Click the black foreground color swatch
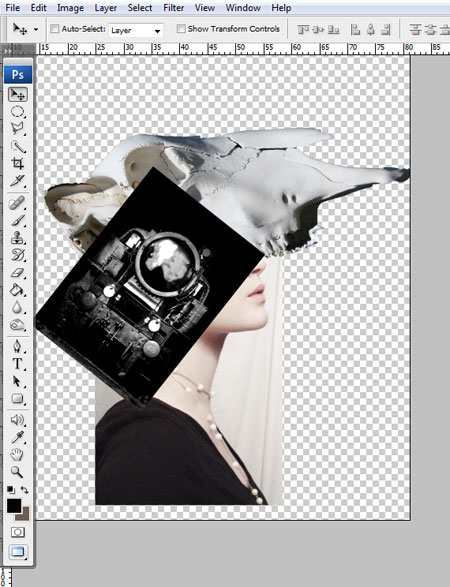450x587 pixels. 14,506
